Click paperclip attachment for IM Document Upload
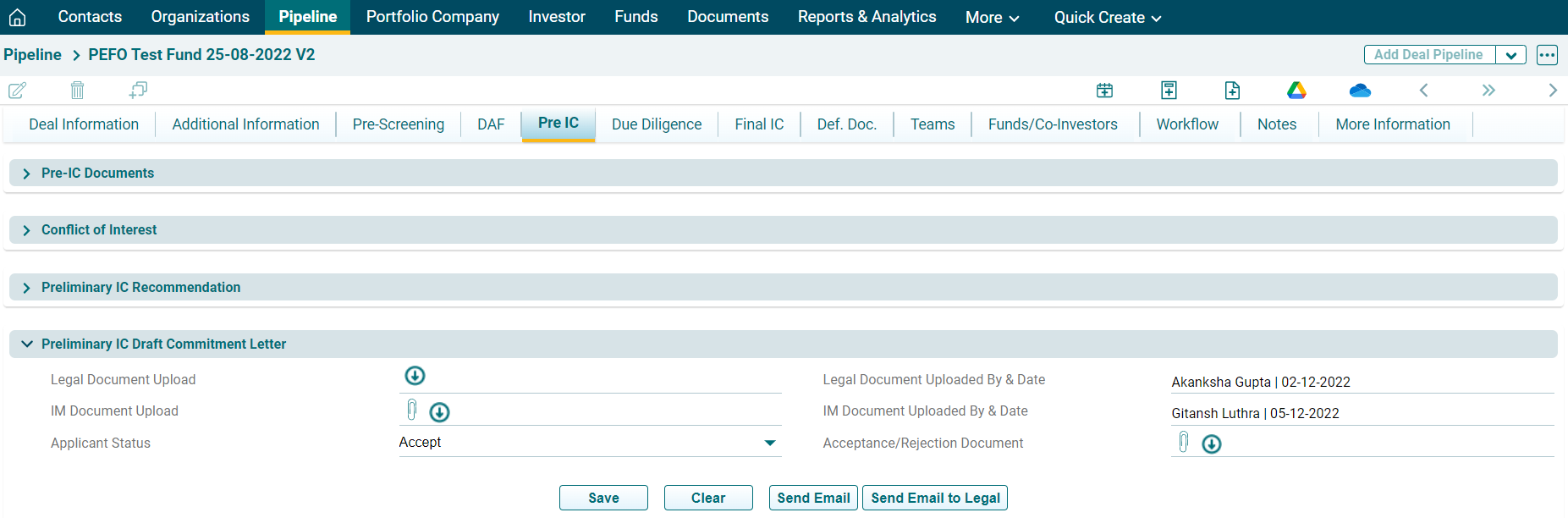The image size is (1568, 518). coord(412,411)
